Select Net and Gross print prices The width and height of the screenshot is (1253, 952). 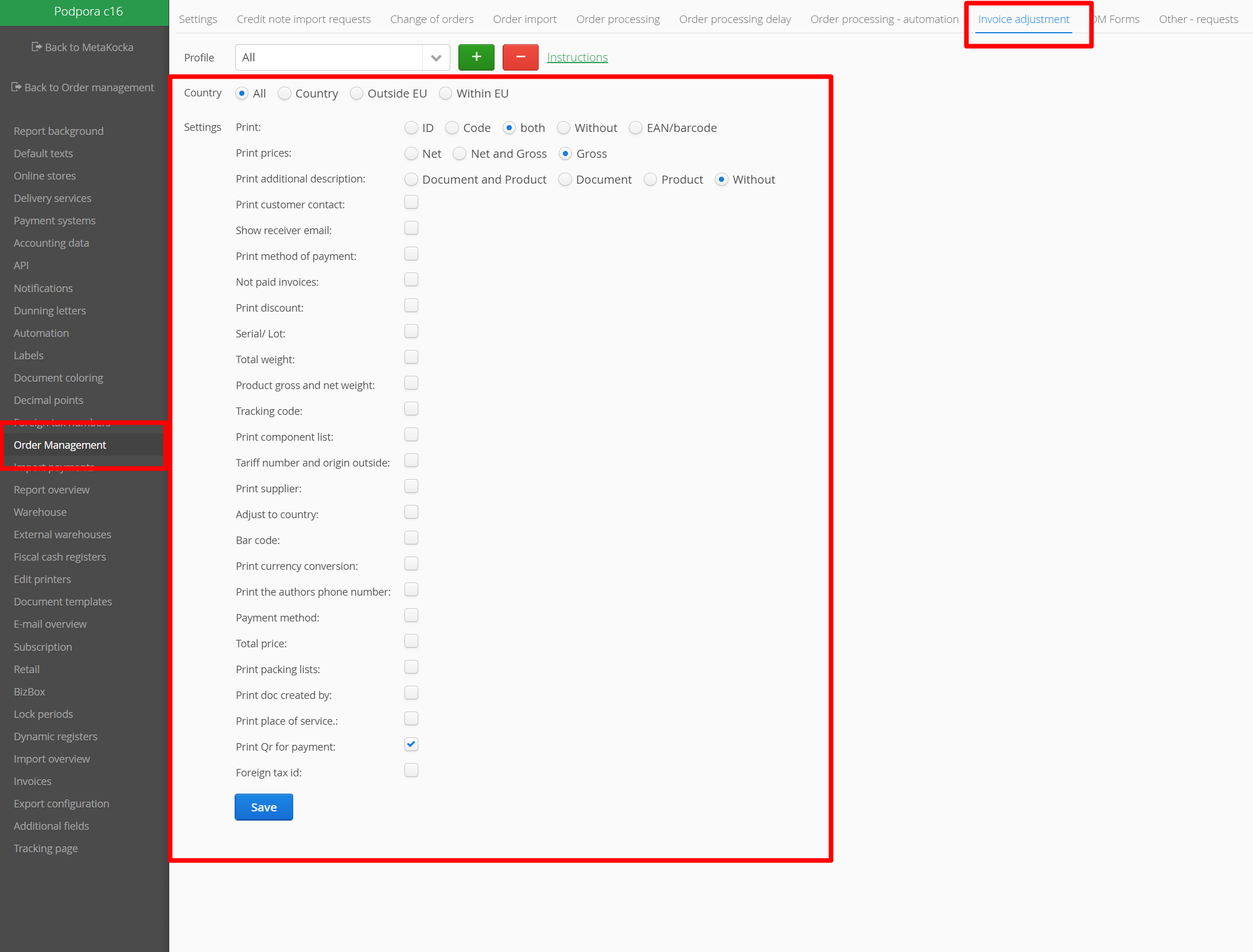pyautogui.click(x=460, y=154)
